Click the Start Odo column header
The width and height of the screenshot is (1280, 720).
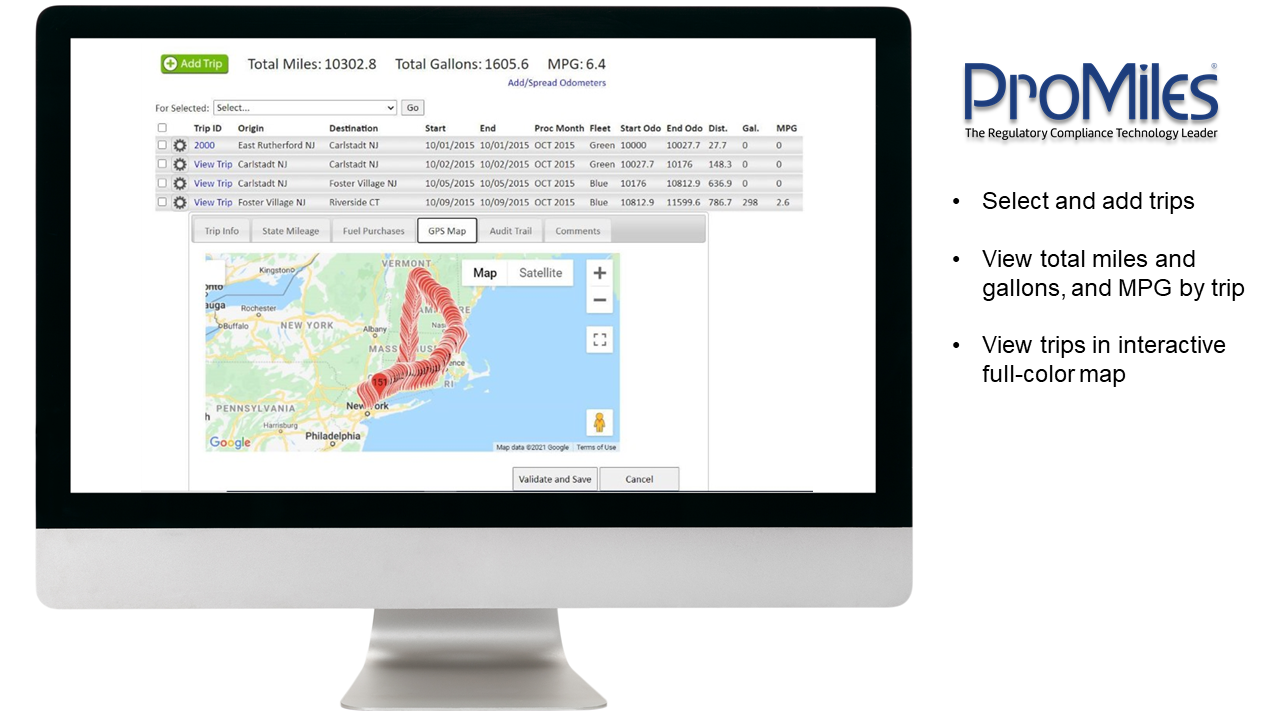click(640, 128)
